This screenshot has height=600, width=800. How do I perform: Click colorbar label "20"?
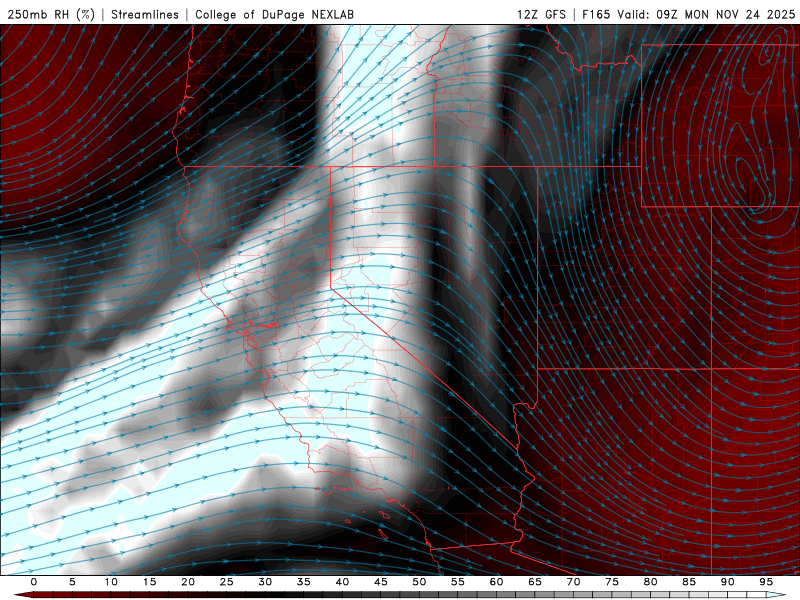(x=188, y=582)
